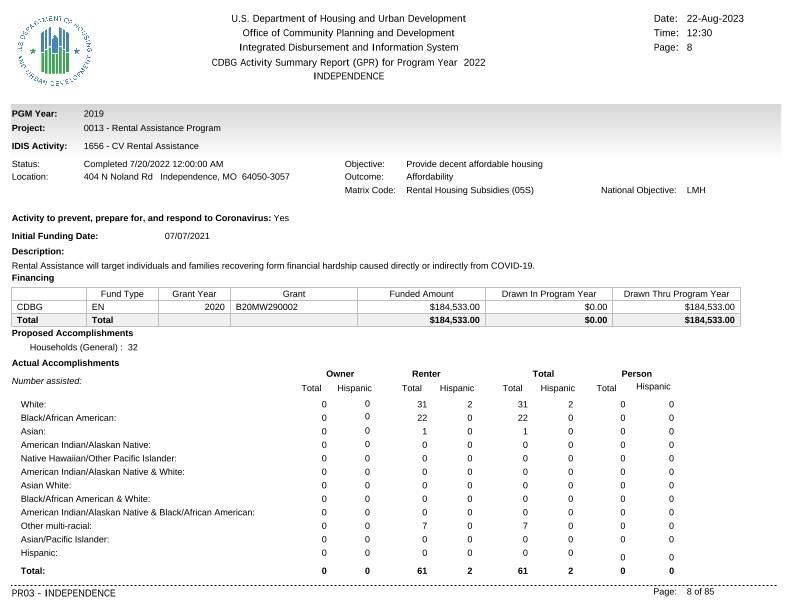Click the Matrix Code Rental Housing Subsidies value
Viewport: 792px width, 612px height.
click(x=470, y=190)
